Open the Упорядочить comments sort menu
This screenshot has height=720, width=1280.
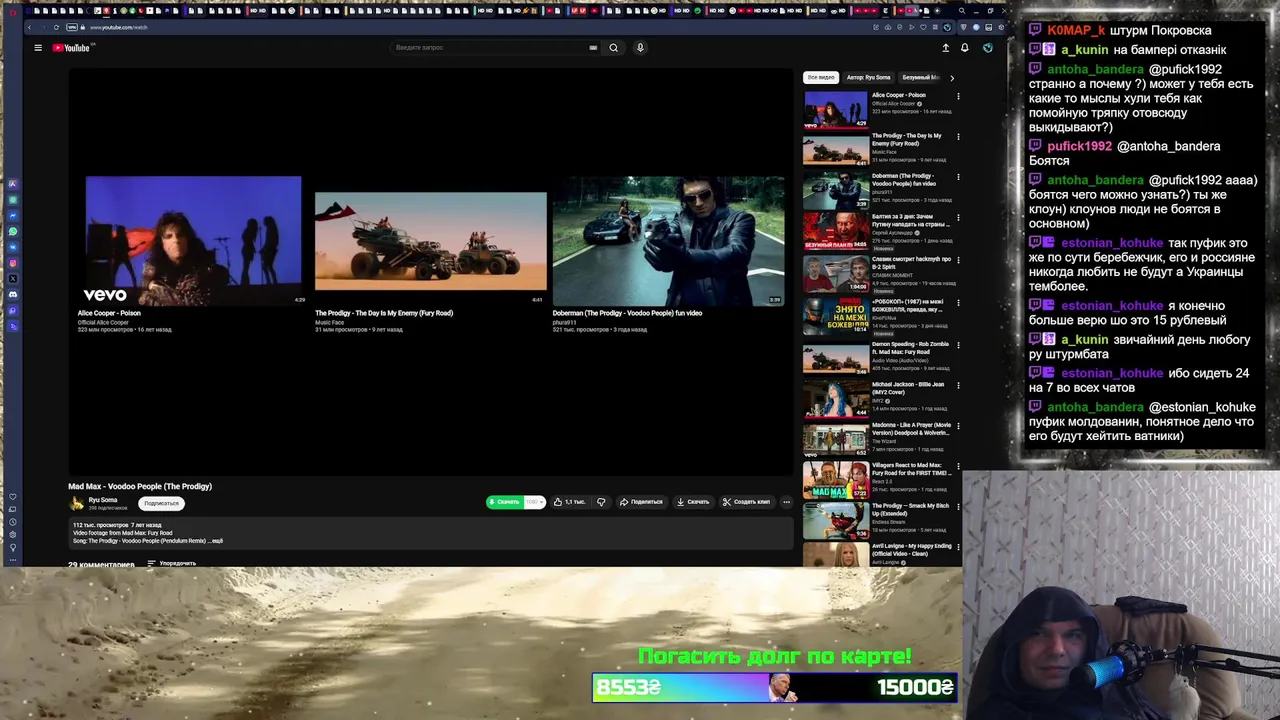172,564
